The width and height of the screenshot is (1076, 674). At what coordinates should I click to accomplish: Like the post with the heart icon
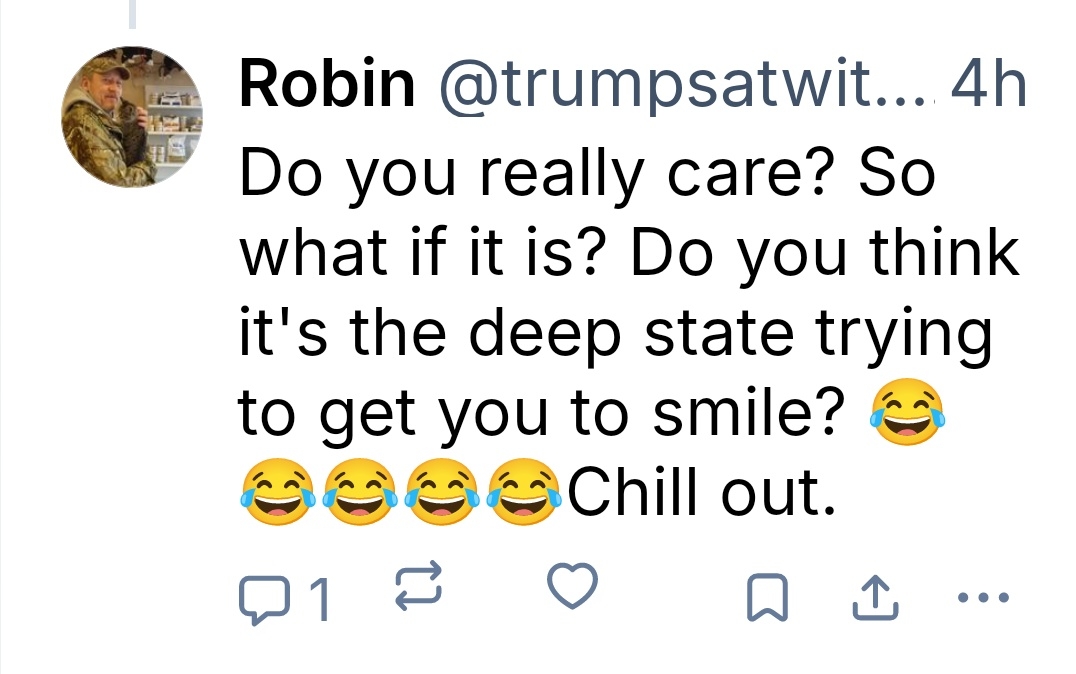pos(574,587)
